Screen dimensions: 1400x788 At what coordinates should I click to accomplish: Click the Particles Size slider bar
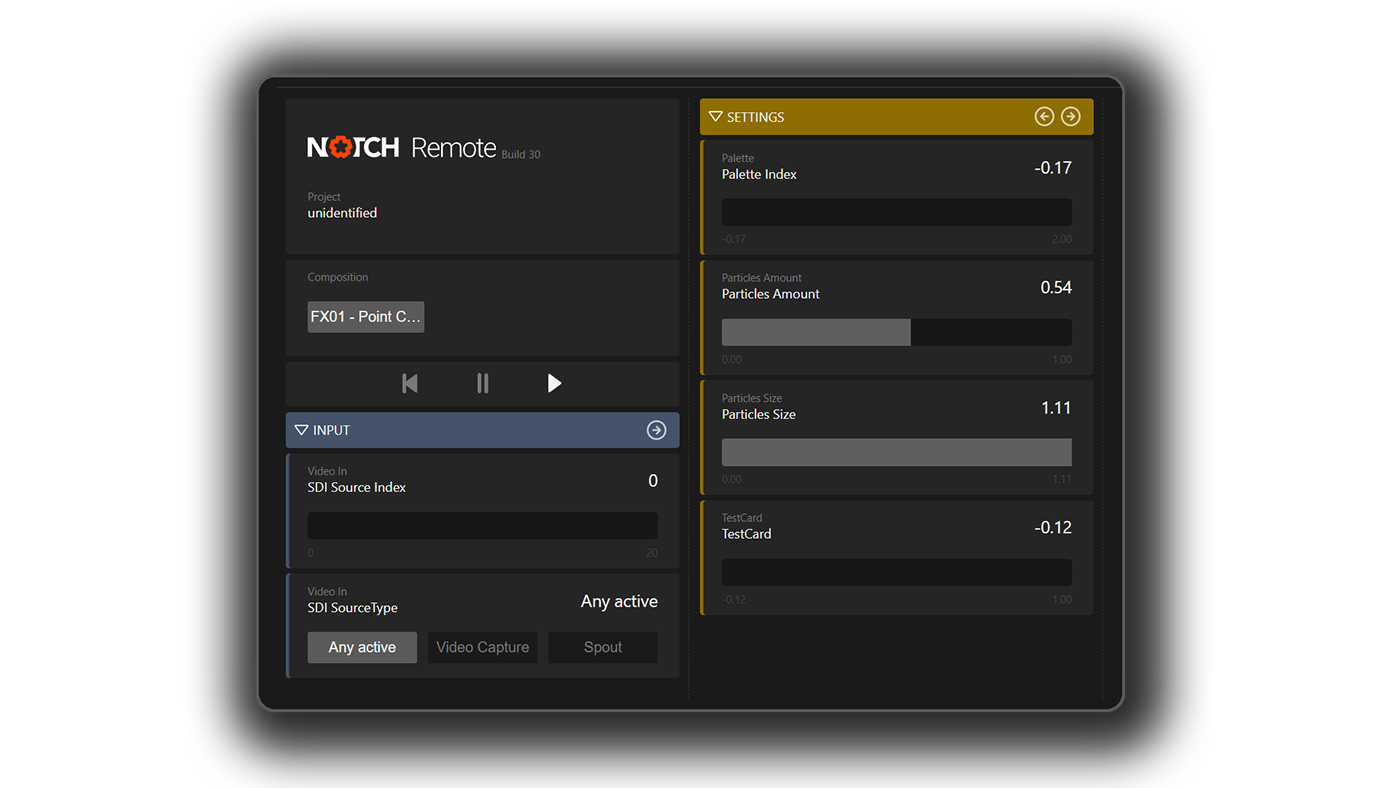point(897,452)
